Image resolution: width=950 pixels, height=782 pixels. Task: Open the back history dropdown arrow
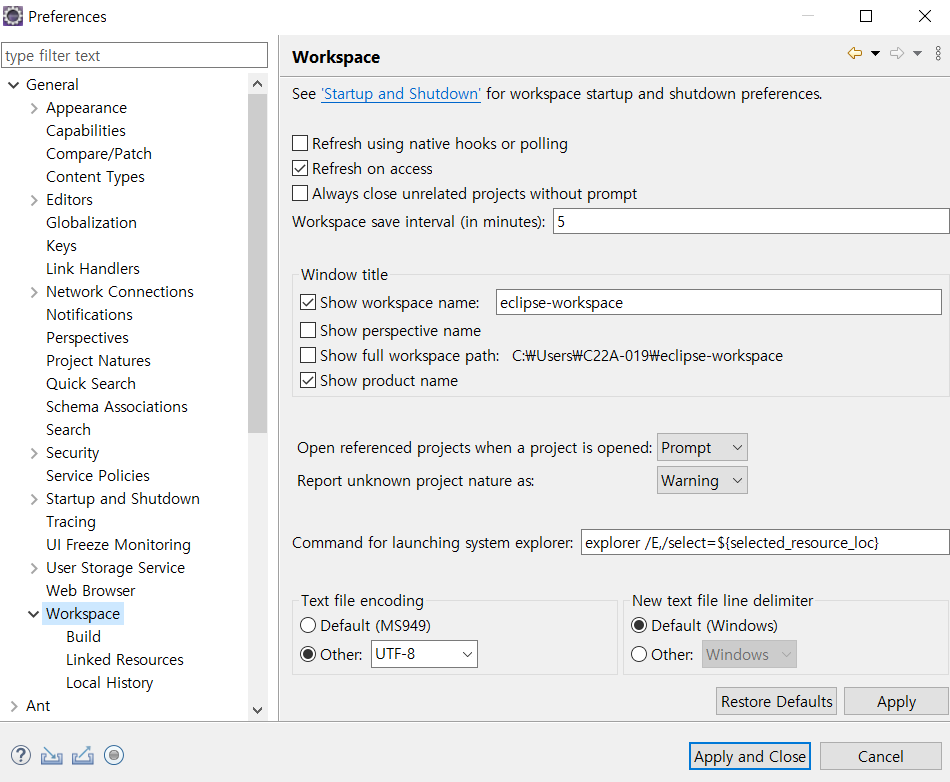pos(875,53)
